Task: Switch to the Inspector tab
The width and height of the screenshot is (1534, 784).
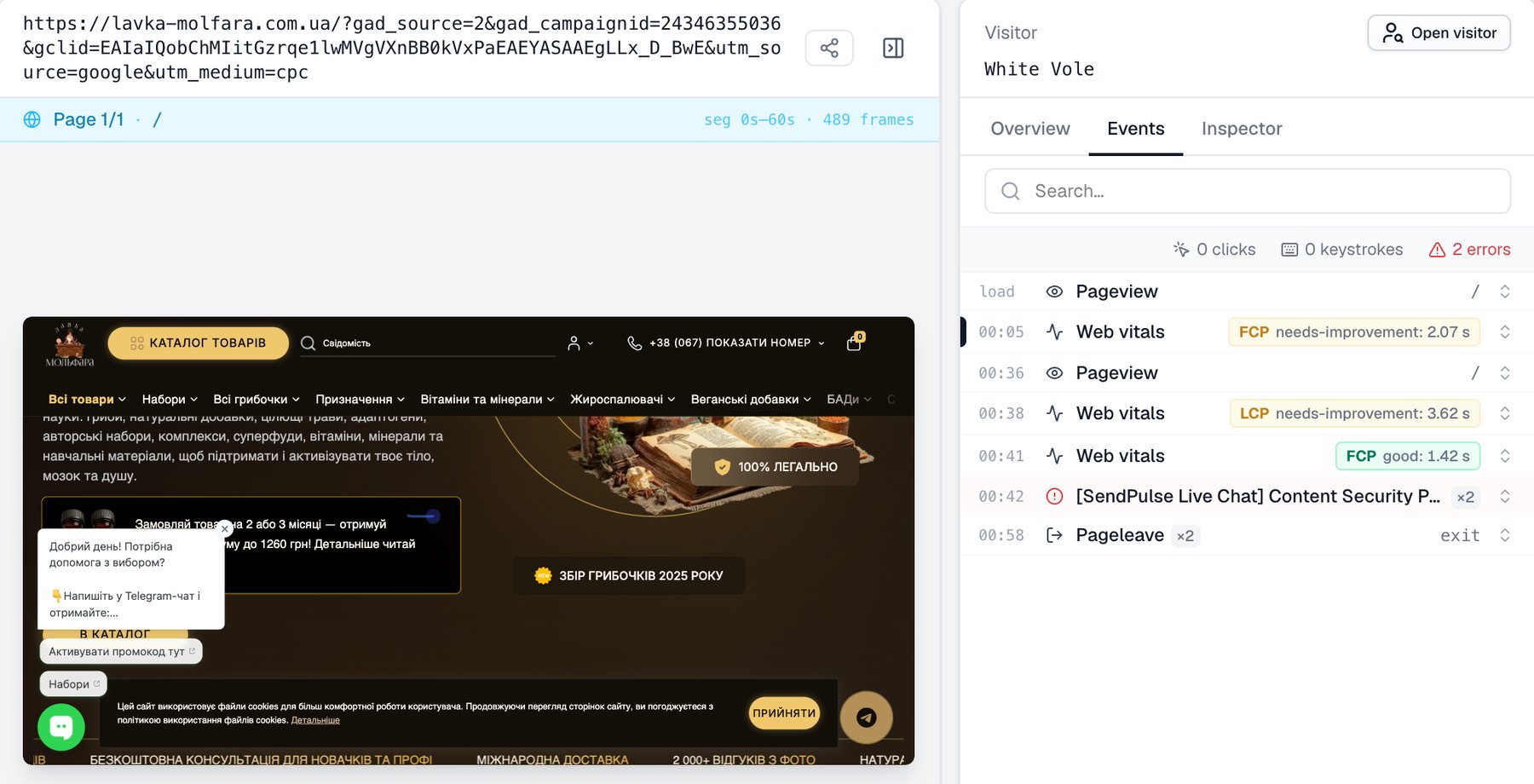Action: 1242,129
